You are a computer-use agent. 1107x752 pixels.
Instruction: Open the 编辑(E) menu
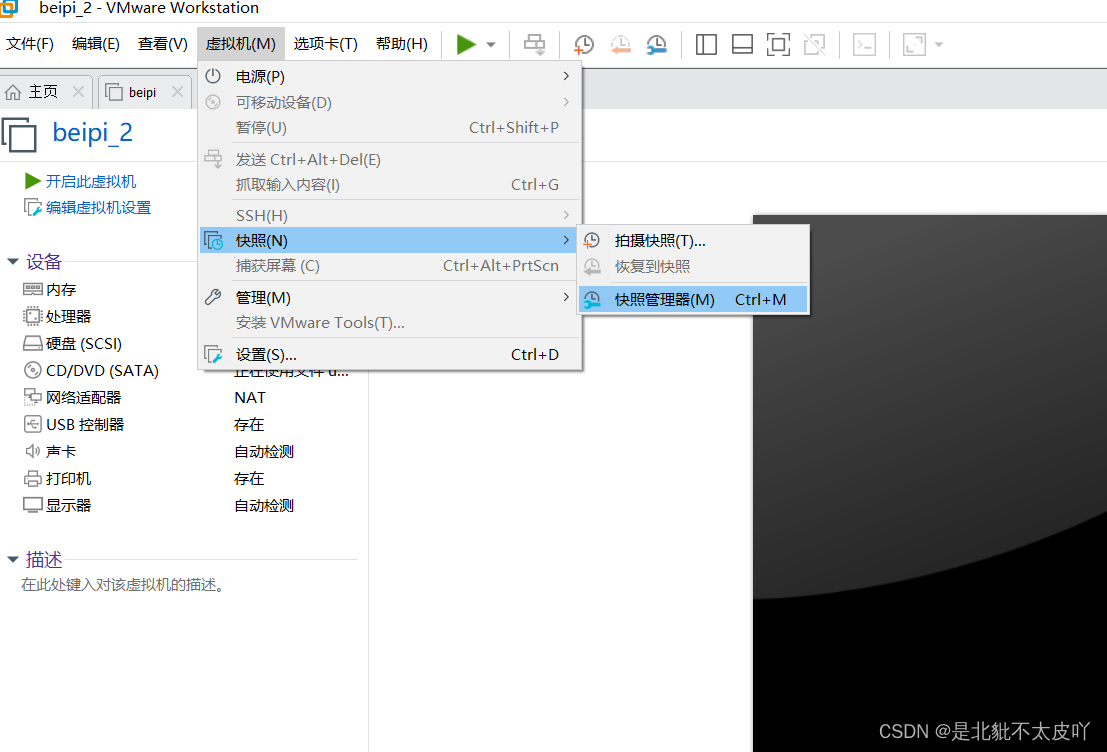coord(95,44)
